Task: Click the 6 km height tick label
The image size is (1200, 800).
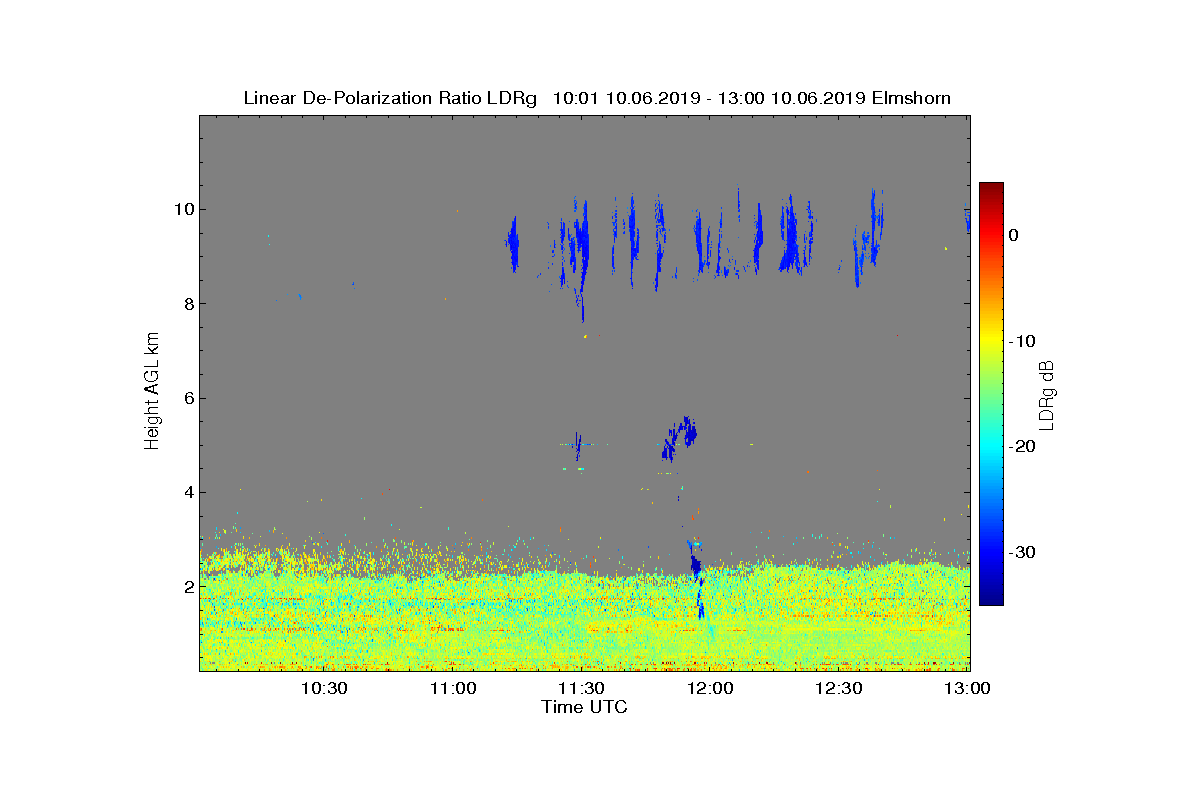Action: (188, 398)
